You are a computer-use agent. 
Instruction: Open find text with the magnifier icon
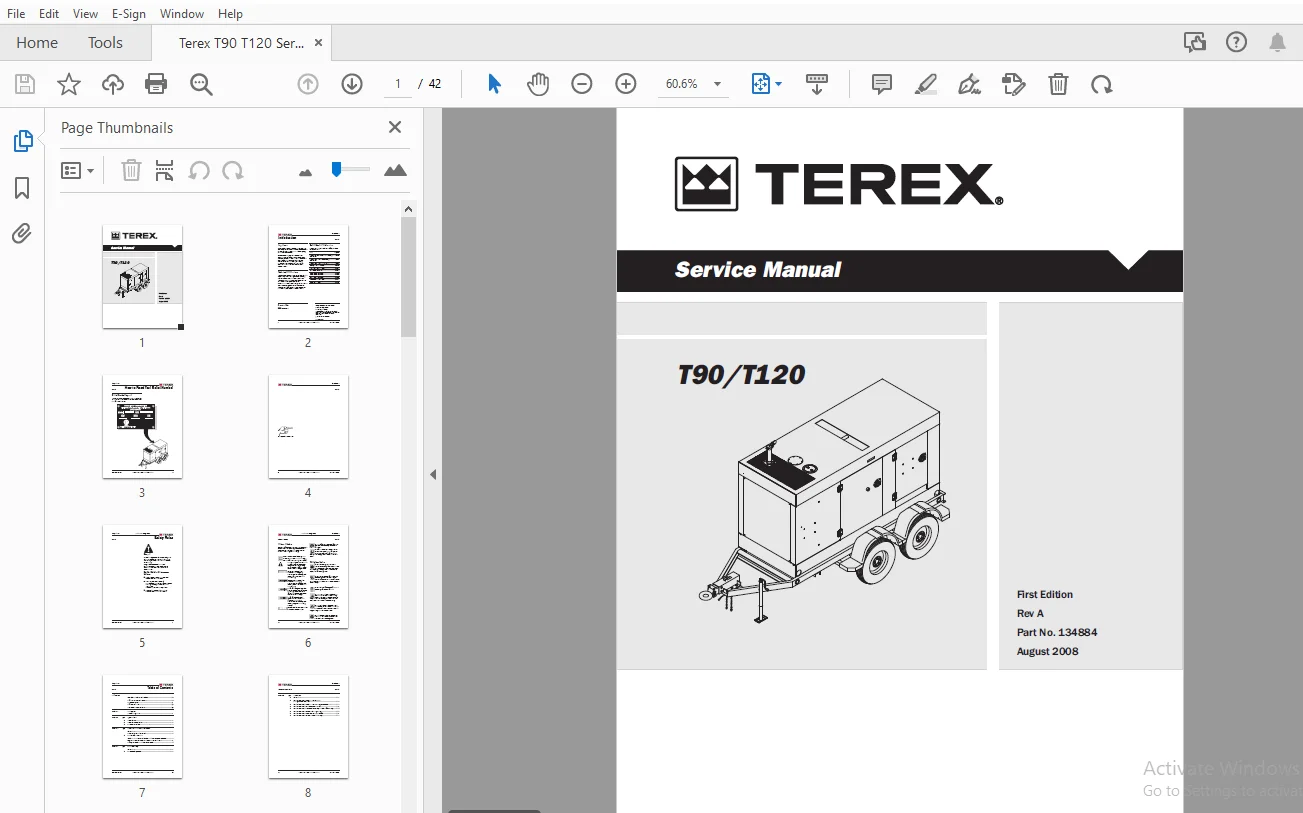pos(202,85)
